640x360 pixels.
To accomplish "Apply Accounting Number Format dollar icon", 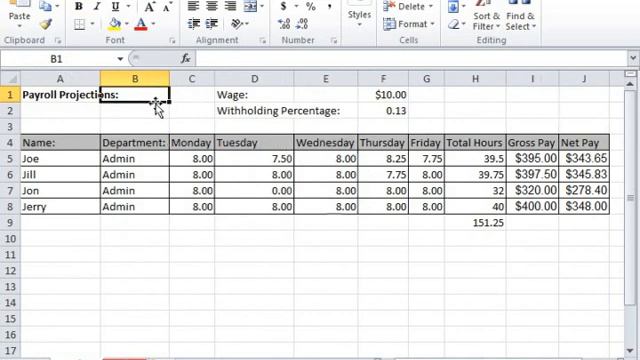I will click(283, 6).
